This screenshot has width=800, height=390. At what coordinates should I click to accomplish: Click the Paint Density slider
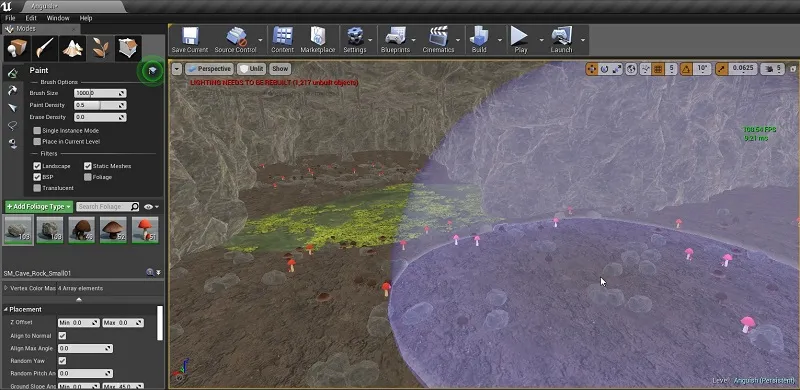tap(100, 105)
